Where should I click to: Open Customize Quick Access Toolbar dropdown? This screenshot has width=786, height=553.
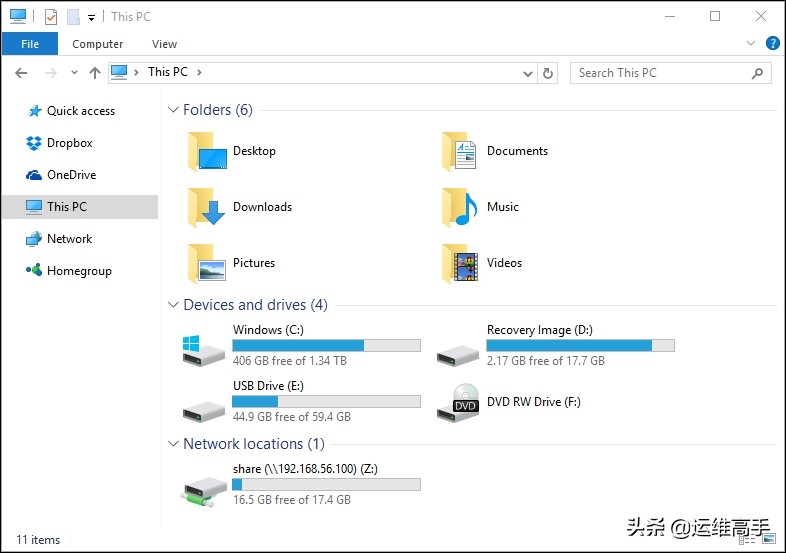91,18
